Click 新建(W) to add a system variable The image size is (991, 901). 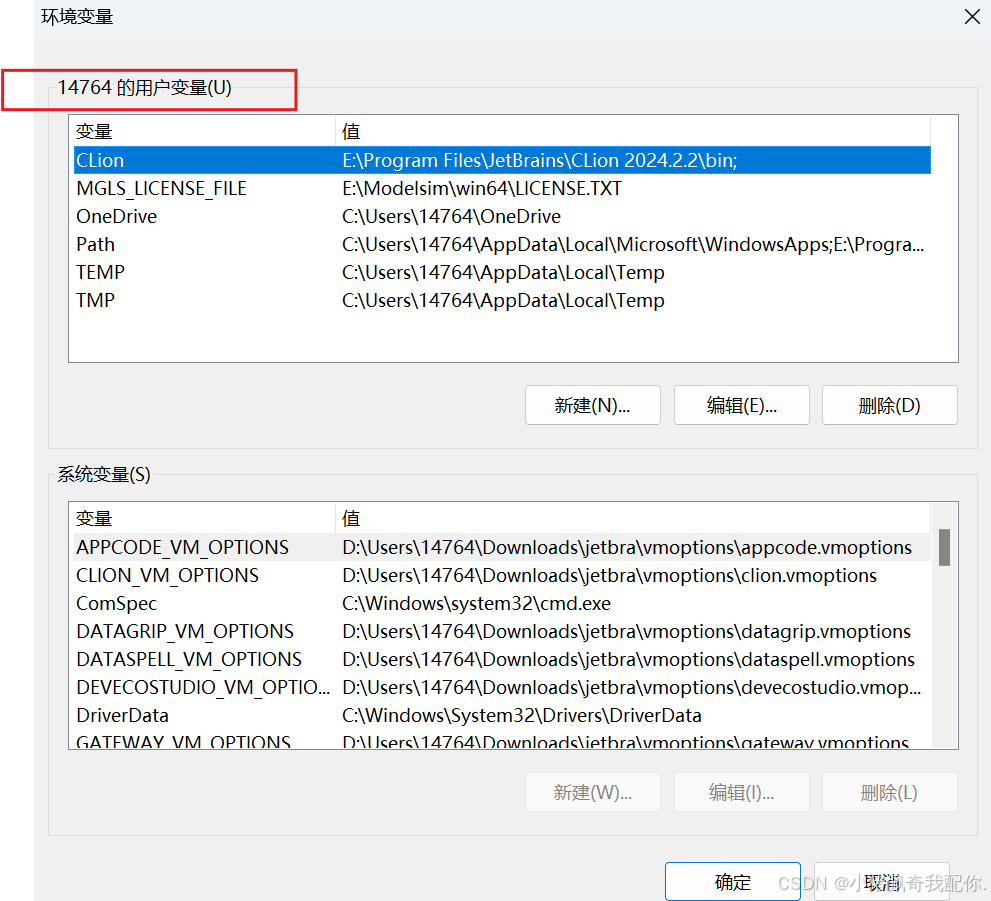[x=592, y=792]
